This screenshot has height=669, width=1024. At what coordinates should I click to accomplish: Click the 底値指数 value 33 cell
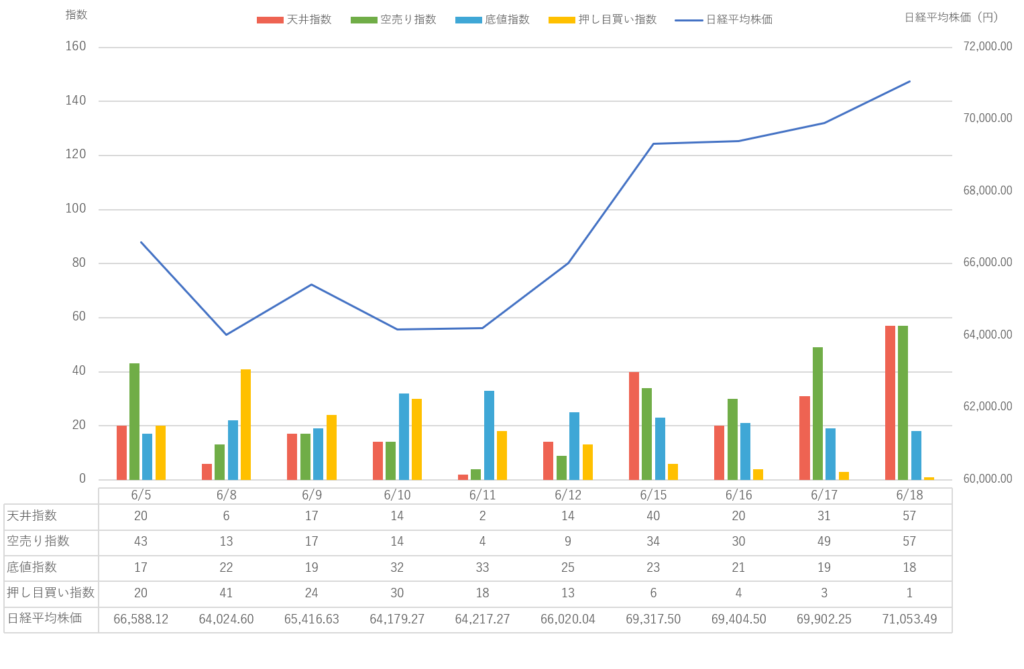tap(482, 567)
